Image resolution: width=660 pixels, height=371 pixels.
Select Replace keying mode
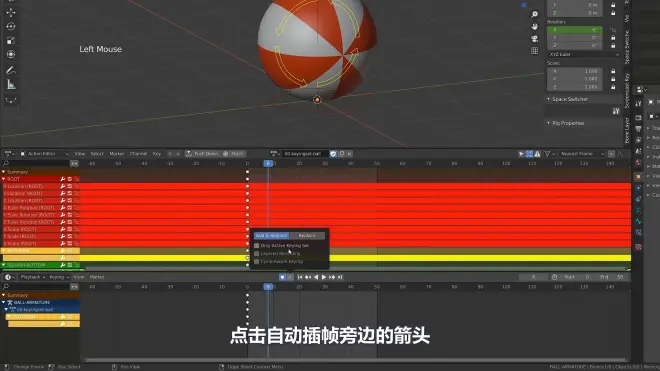pyautogui.click(x=307, y=235)
